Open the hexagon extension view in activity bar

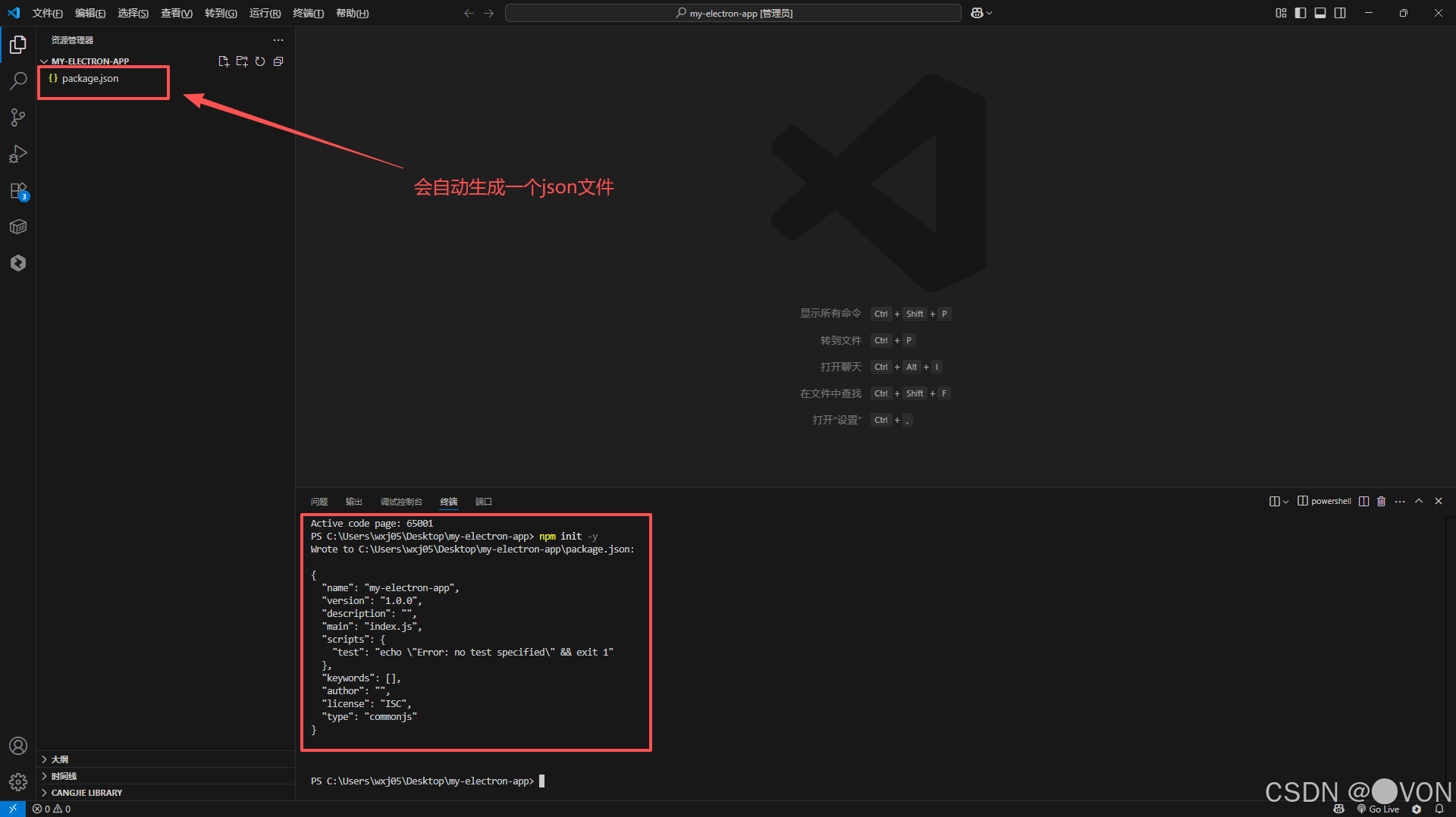pos(18,263)
